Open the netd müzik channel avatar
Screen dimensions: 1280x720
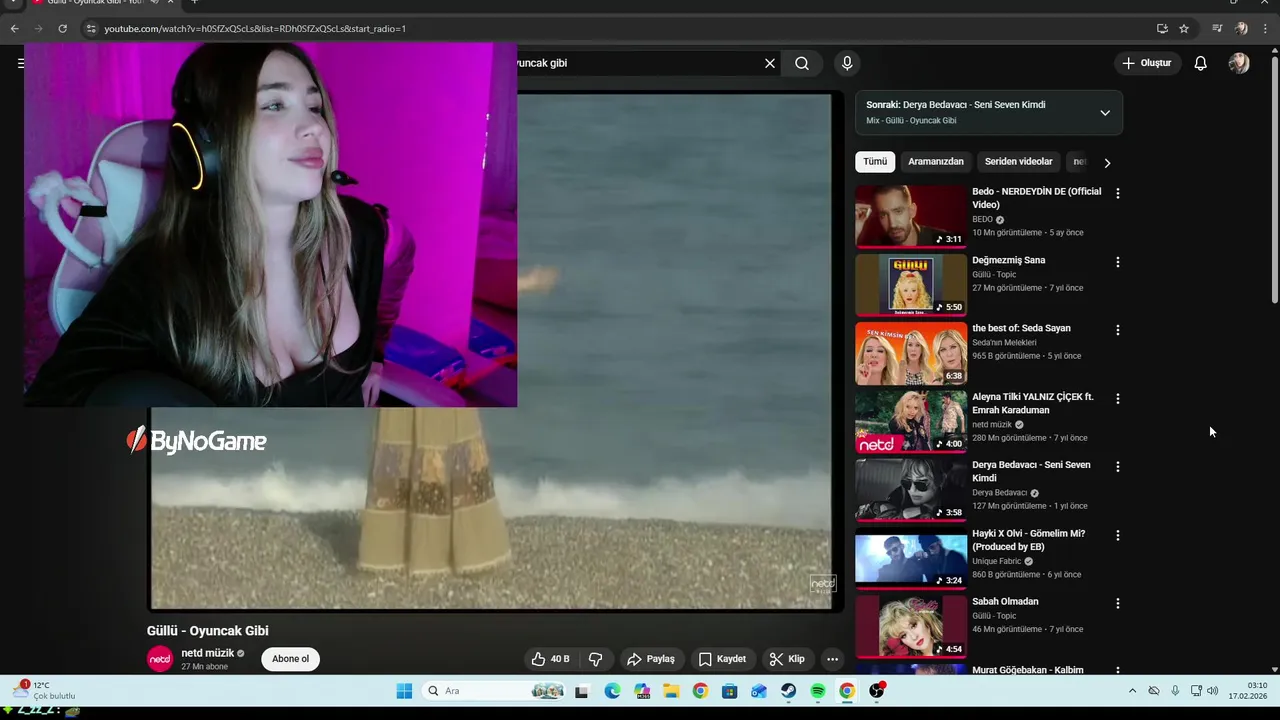point(160,659)
